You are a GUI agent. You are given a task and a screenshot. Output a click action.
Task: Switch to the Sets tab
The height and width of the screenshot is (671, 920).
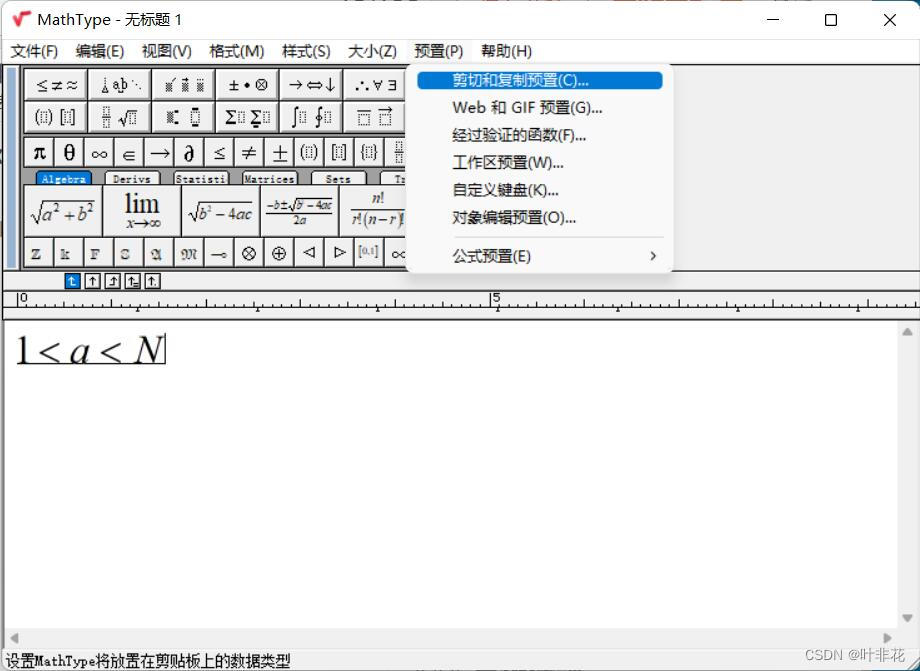(x=338, y=178)
